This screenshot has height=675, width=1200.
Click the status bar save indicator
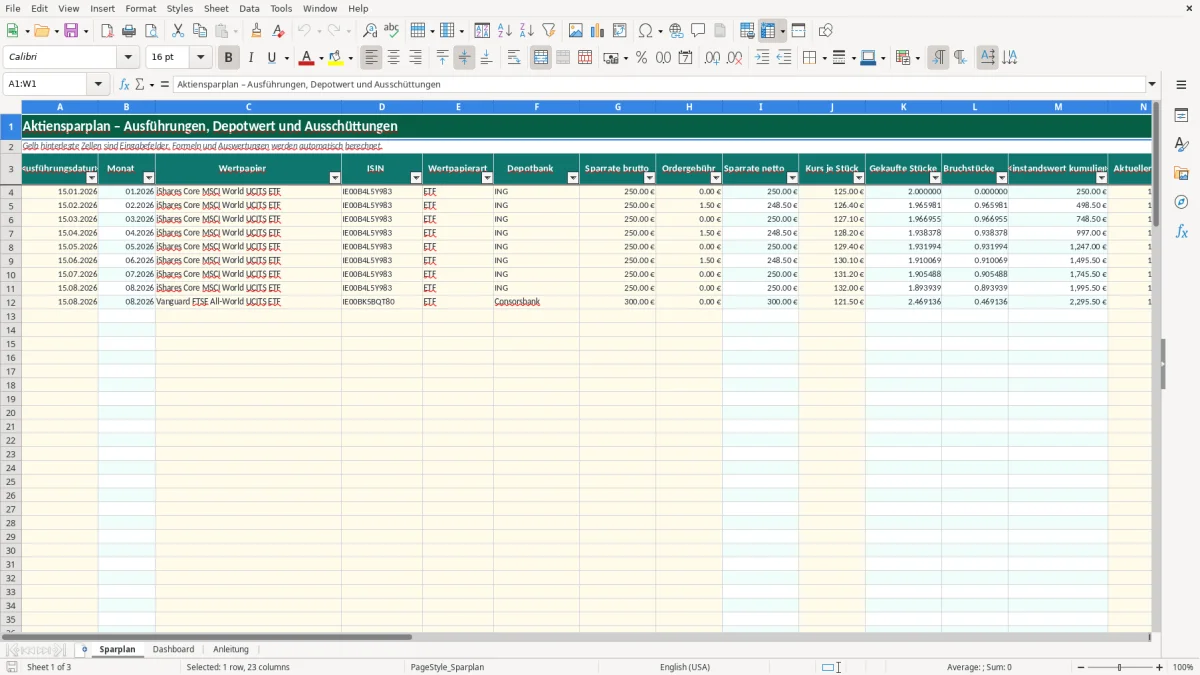(12, 667)
